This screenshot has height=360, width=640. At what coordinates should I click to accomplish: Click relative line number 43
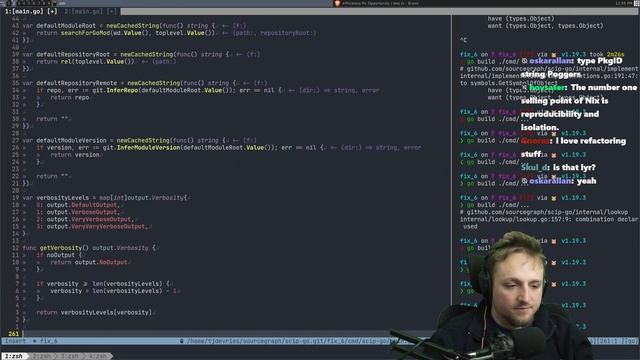pos(16,26)
